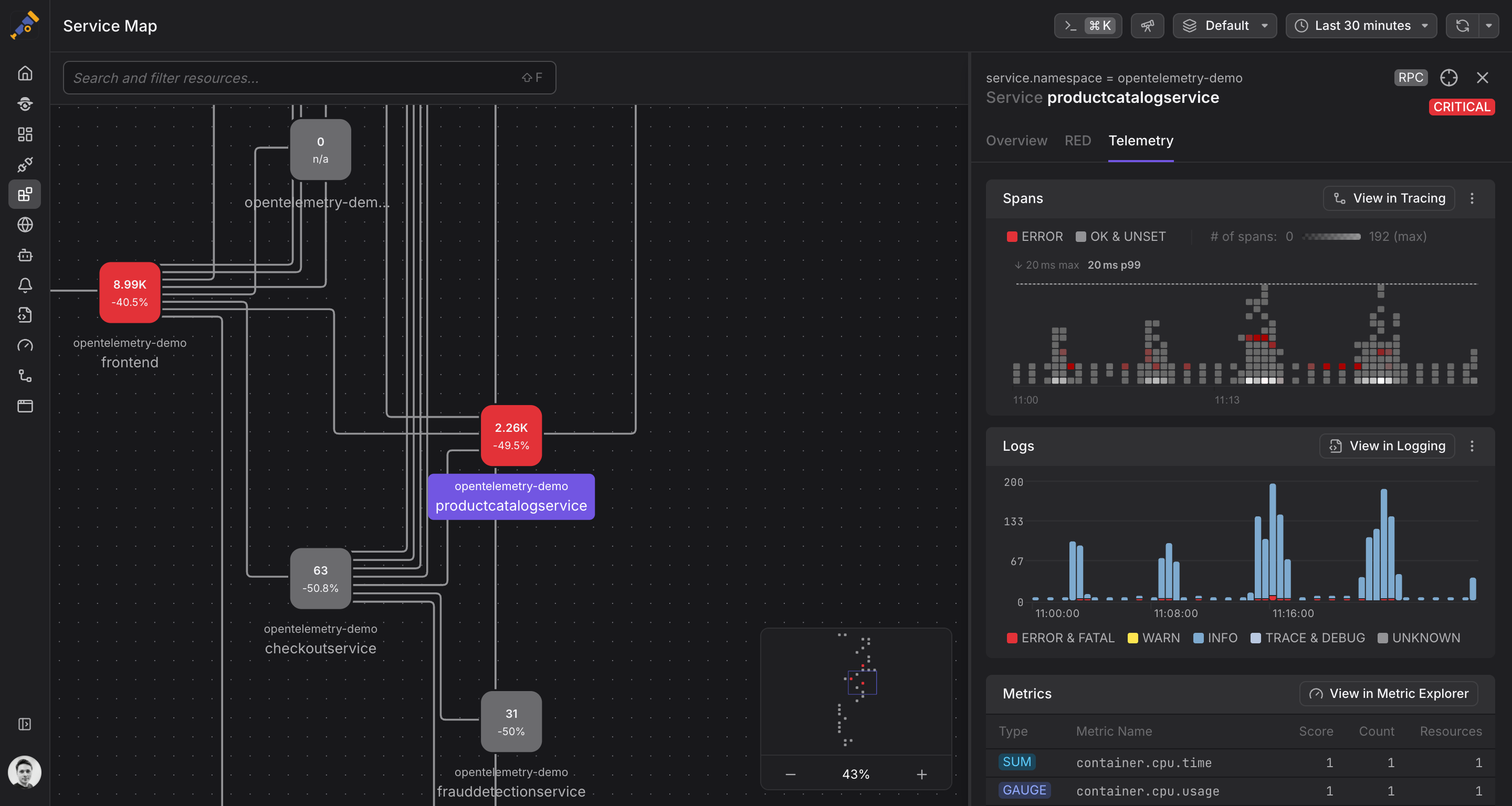Click View in Logging button

pos(1387,446)
